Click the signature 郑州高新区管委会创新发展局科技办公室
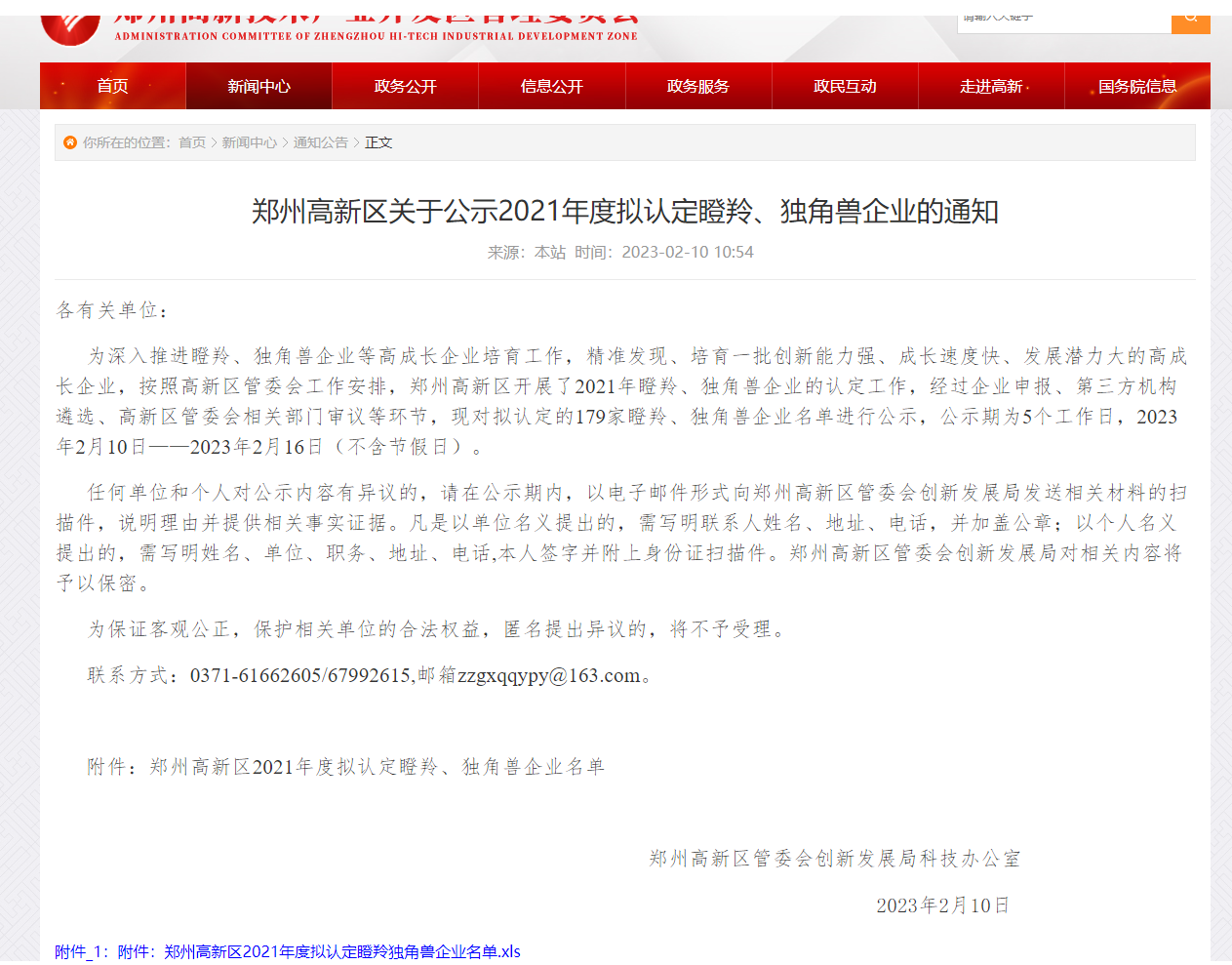 tap(835, 859)
